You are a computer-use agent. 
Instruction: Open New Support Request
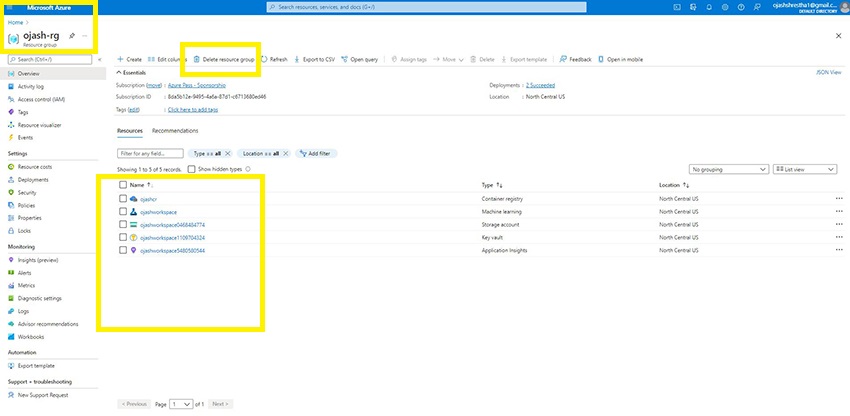[43, 395]
